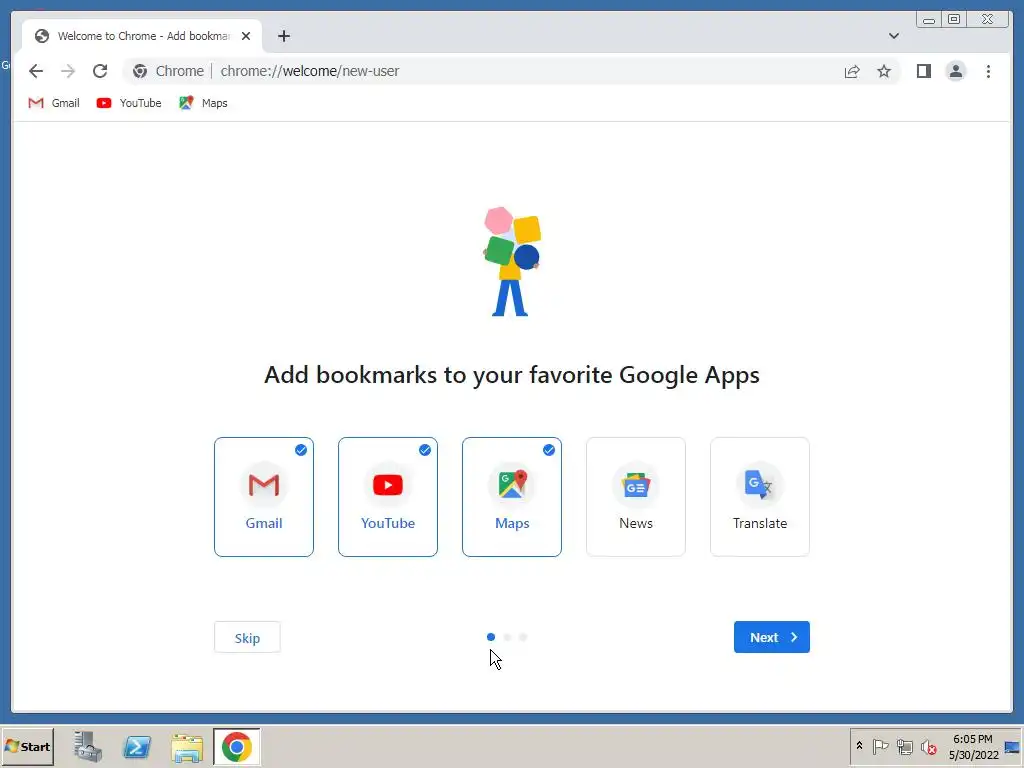Open the YouTube bookmark in bookmarks bar
The image size is (1024, 768).
tap(129, 103)
